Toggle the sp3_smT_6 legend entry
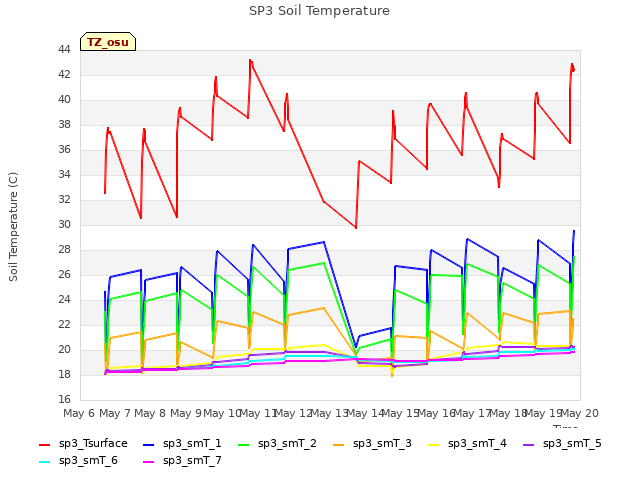This screenshot has width=640, height=480. pyautogui.click(x=78, y=461)
